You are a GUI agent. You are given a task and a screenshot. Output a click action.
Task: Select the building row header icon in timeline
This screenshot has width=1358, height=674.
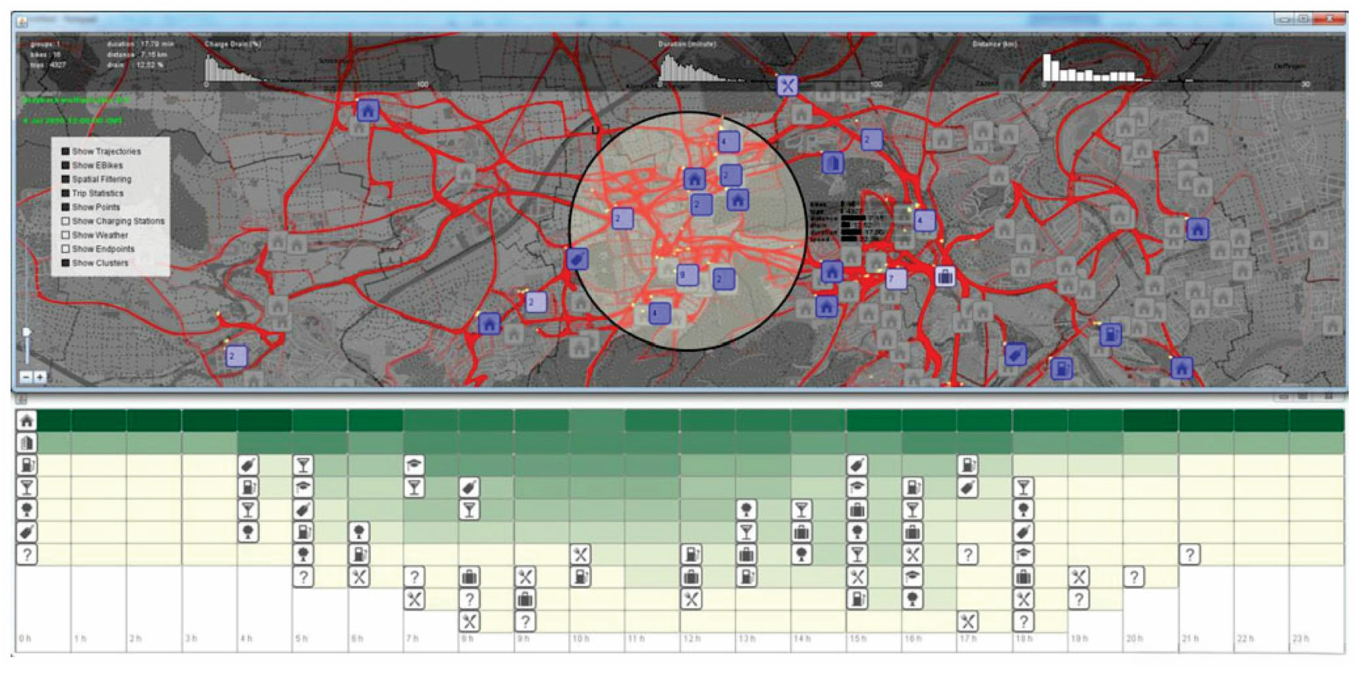(27, 443)
